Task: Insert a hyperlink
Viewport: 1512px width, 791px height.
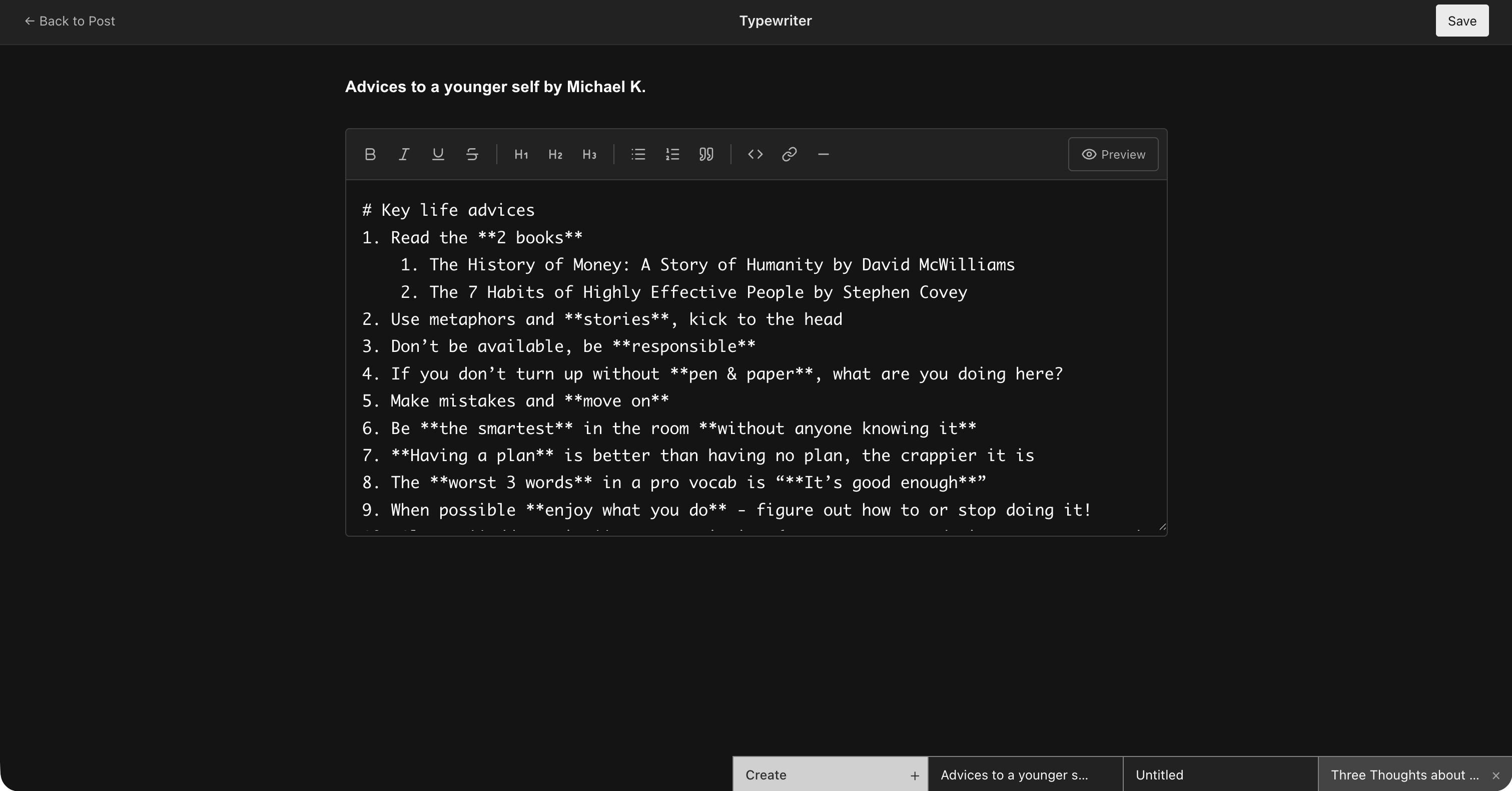Action: pyautogui.click(x=790, y=154)
